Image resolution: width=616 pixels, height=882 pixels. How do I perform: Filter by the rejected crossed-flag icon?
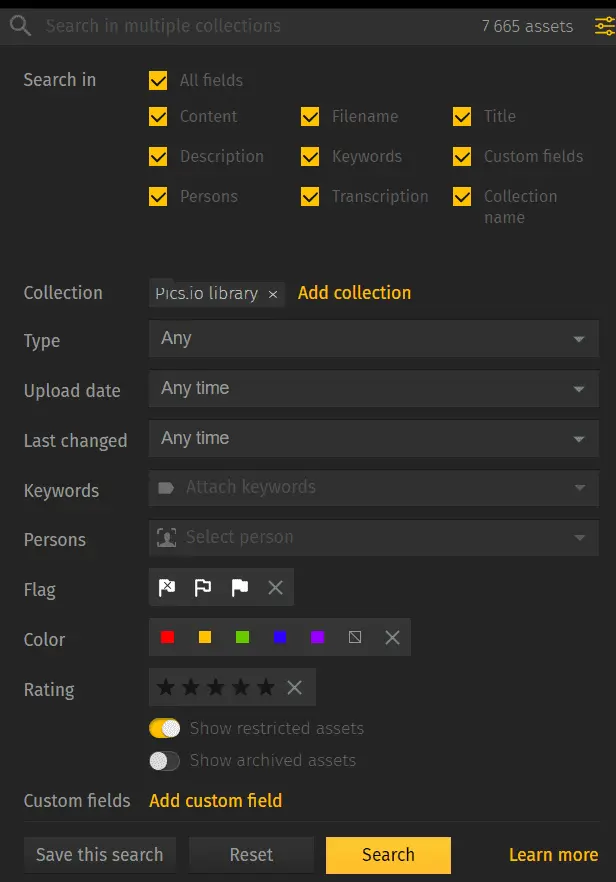[x=167, y=587]
